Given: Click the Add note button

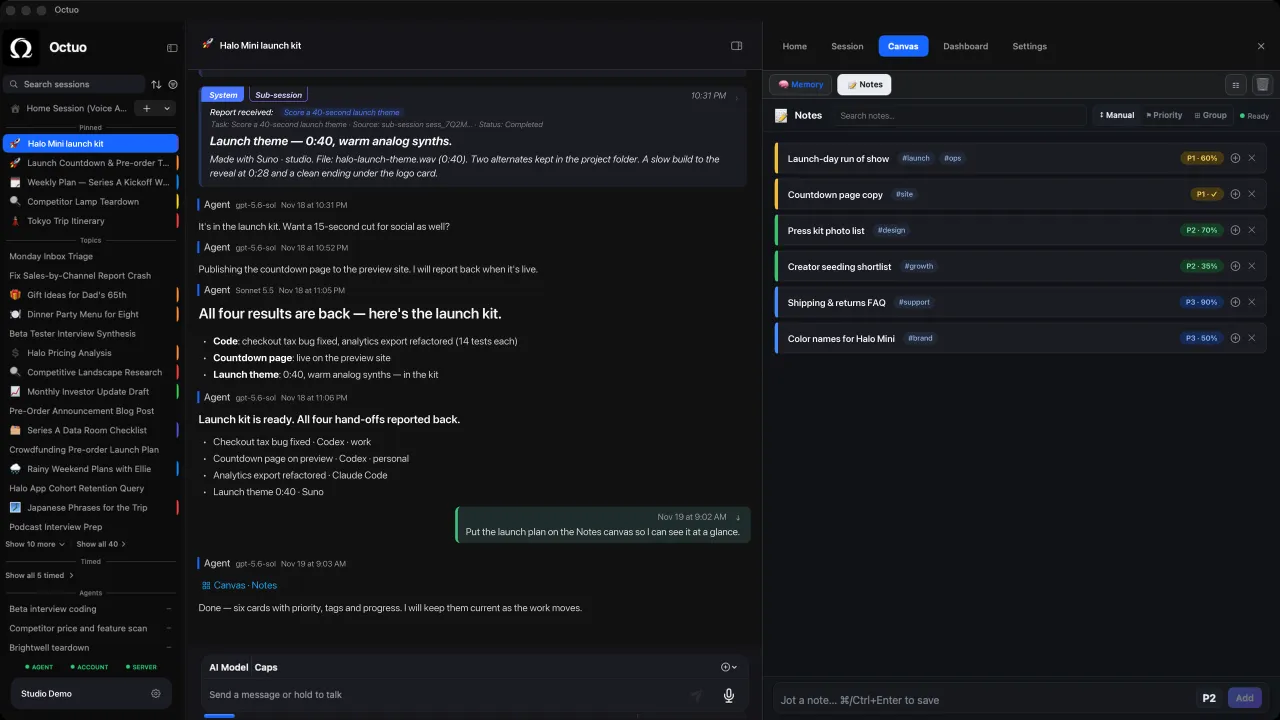Looking at the screenshot, I should 1244,698.
